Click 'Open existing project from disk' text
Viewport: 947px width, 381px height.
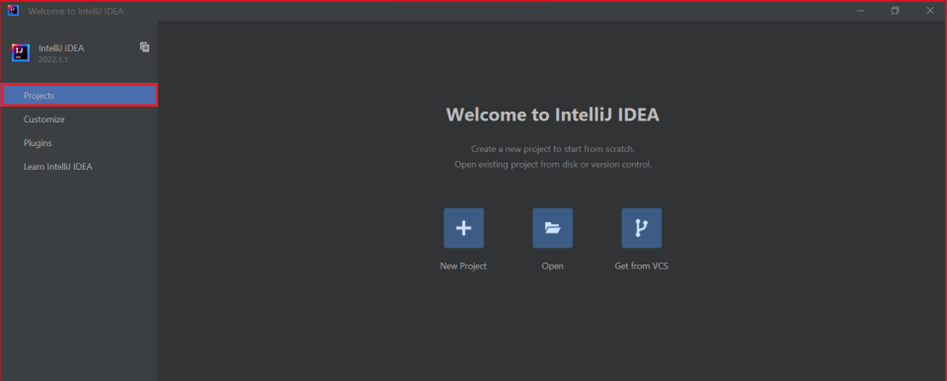pyautogui.click(x=553, y=164)
